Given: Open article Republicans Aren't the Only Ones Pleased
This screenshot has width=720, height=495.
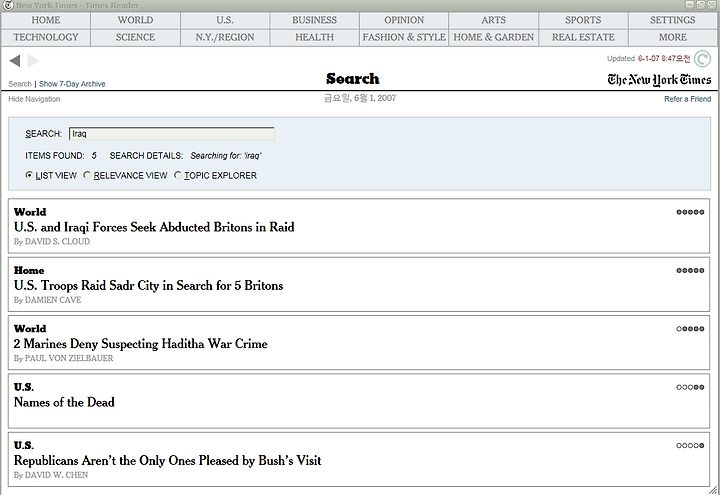Looking at the screenshot, I should point(168,461).
